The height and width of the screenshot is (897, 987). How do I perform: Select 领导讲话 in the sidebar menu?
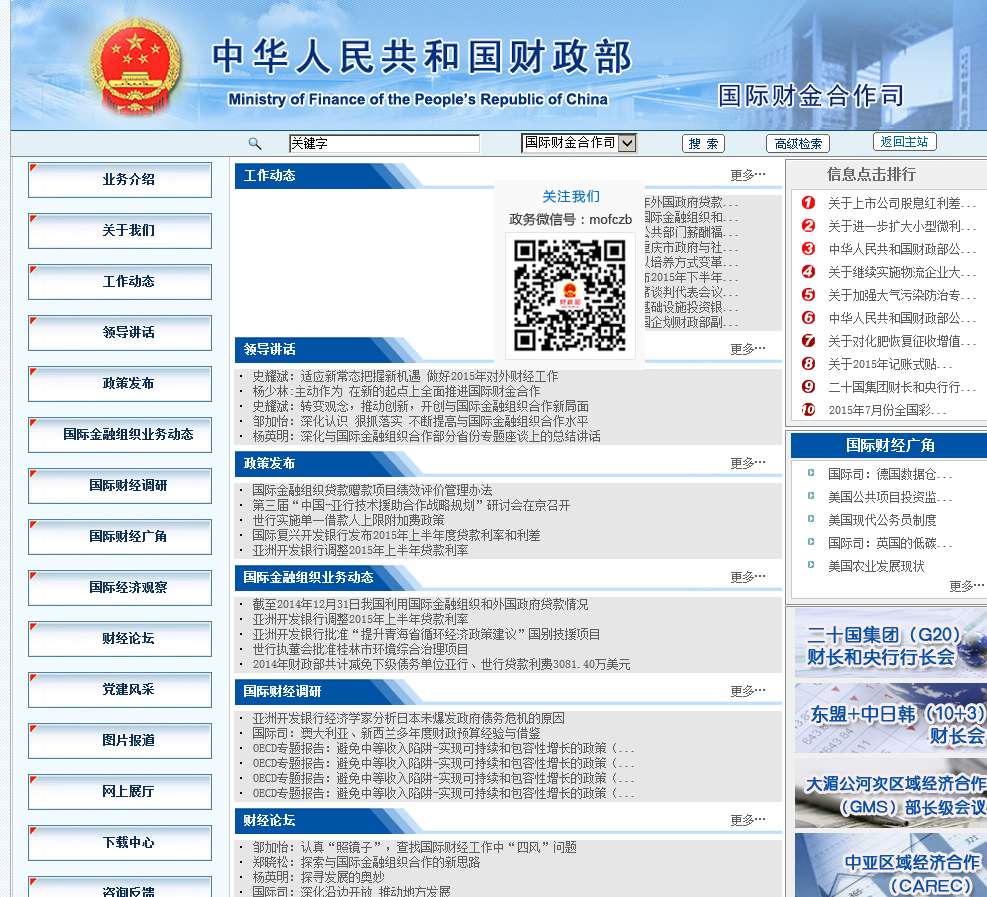(120, 333)
